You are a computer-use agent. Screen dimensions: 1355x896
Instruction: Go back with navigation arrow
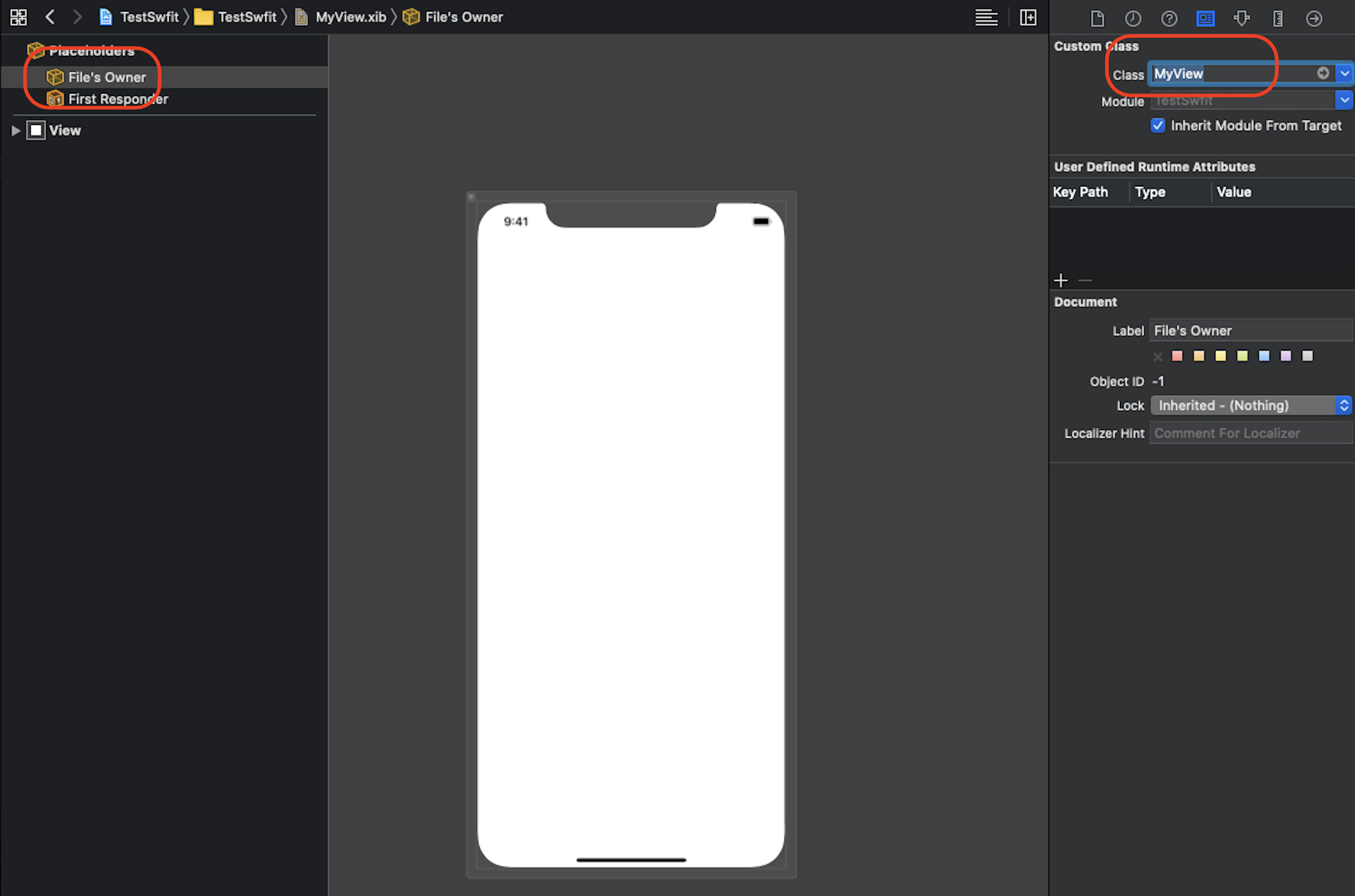[50, 17]
